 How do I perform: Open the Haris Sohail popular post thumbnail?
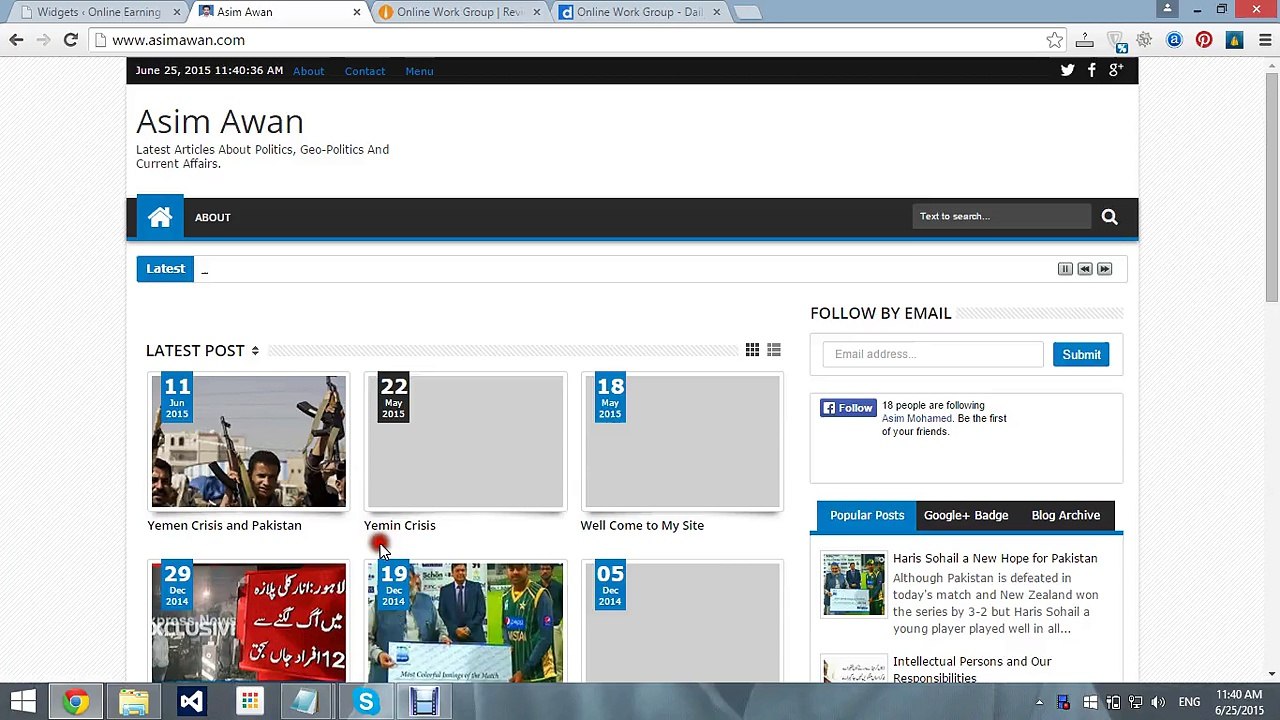(x=854, y=584)
